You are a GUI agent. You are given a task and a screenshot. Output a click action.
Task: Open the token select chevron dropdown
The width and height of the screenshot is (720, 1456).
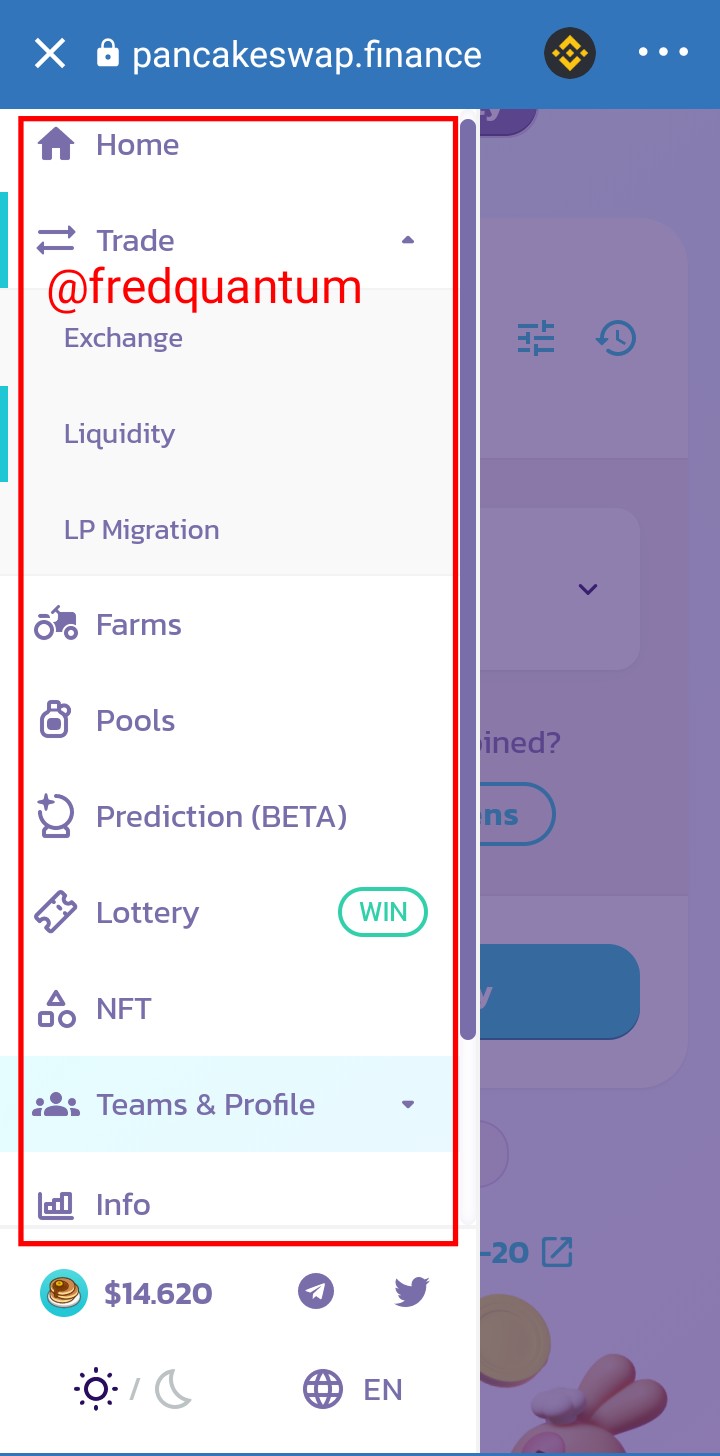(588, 589)
